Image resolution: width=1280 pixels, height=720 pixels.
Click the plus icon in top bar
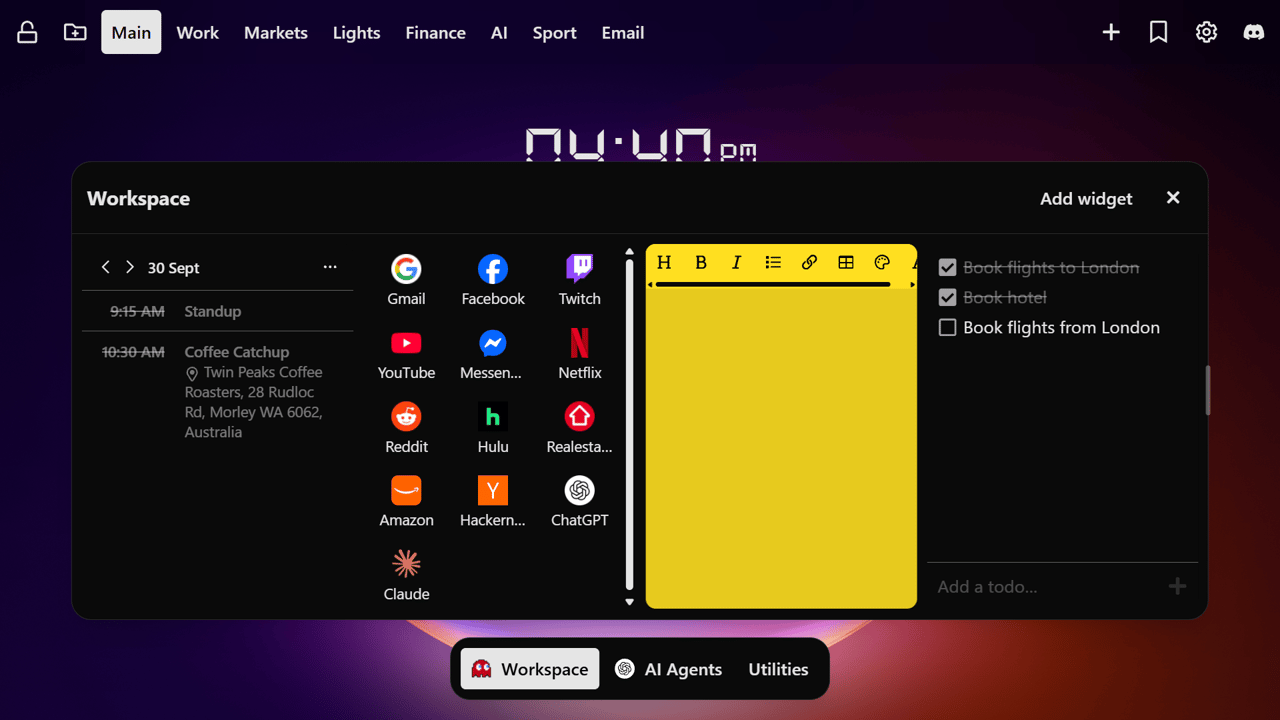pos(1110,32)
